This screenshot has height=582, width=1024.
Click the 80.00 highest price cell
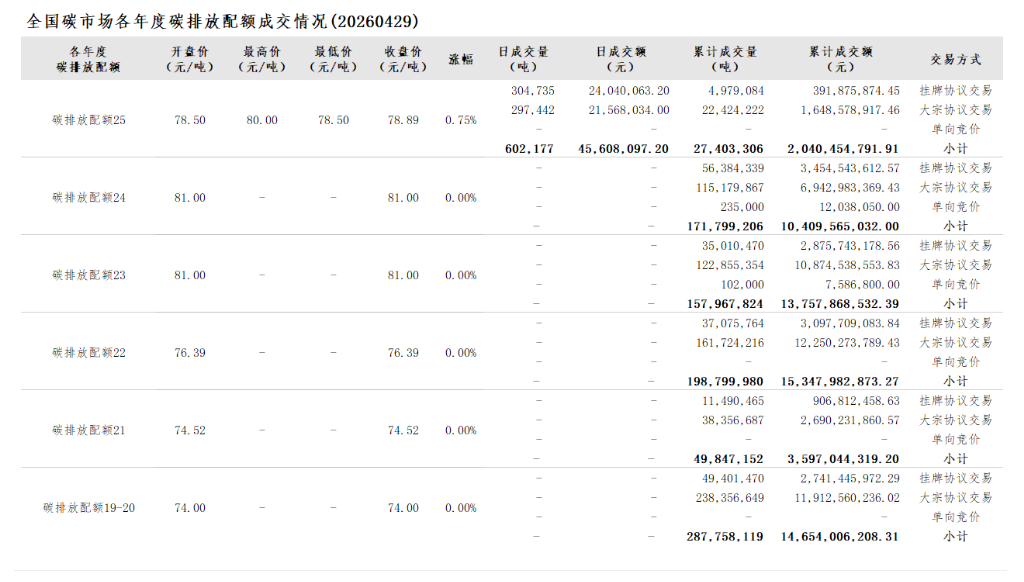click(x=262, y=120)
